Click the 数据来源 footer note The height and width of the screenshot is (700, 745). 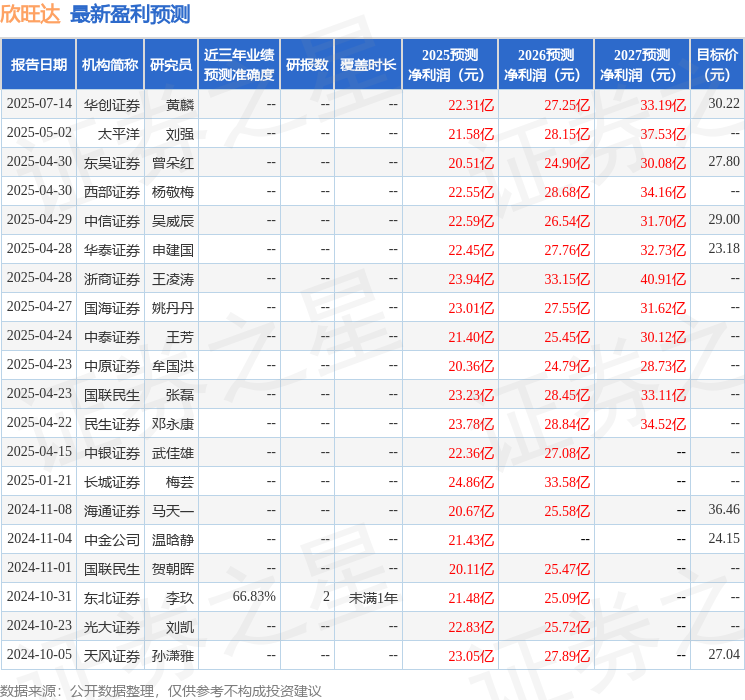tap(161, 691)
